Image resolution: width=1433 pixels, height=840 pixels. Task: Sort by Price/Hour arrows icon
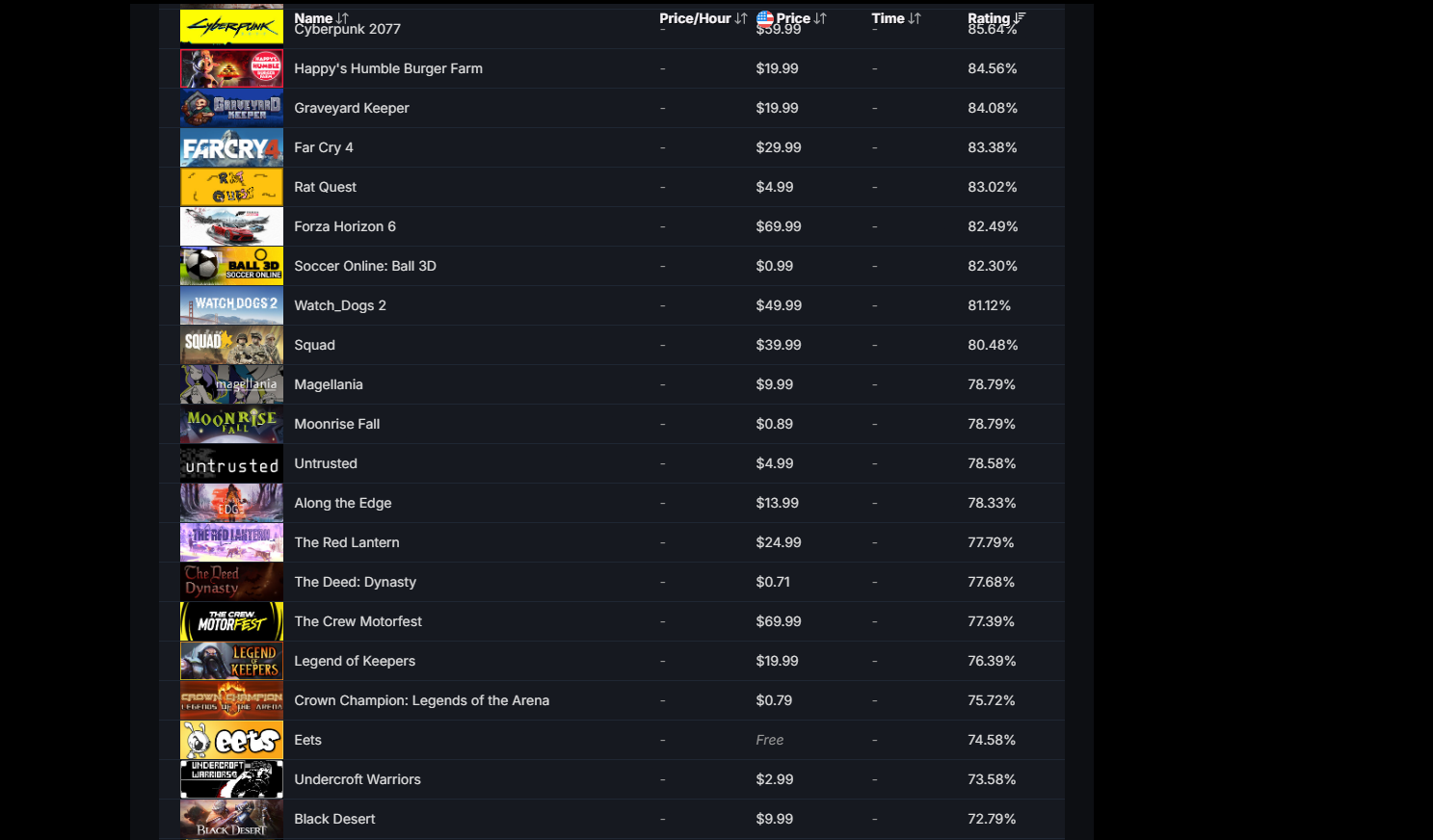[740, 18]
